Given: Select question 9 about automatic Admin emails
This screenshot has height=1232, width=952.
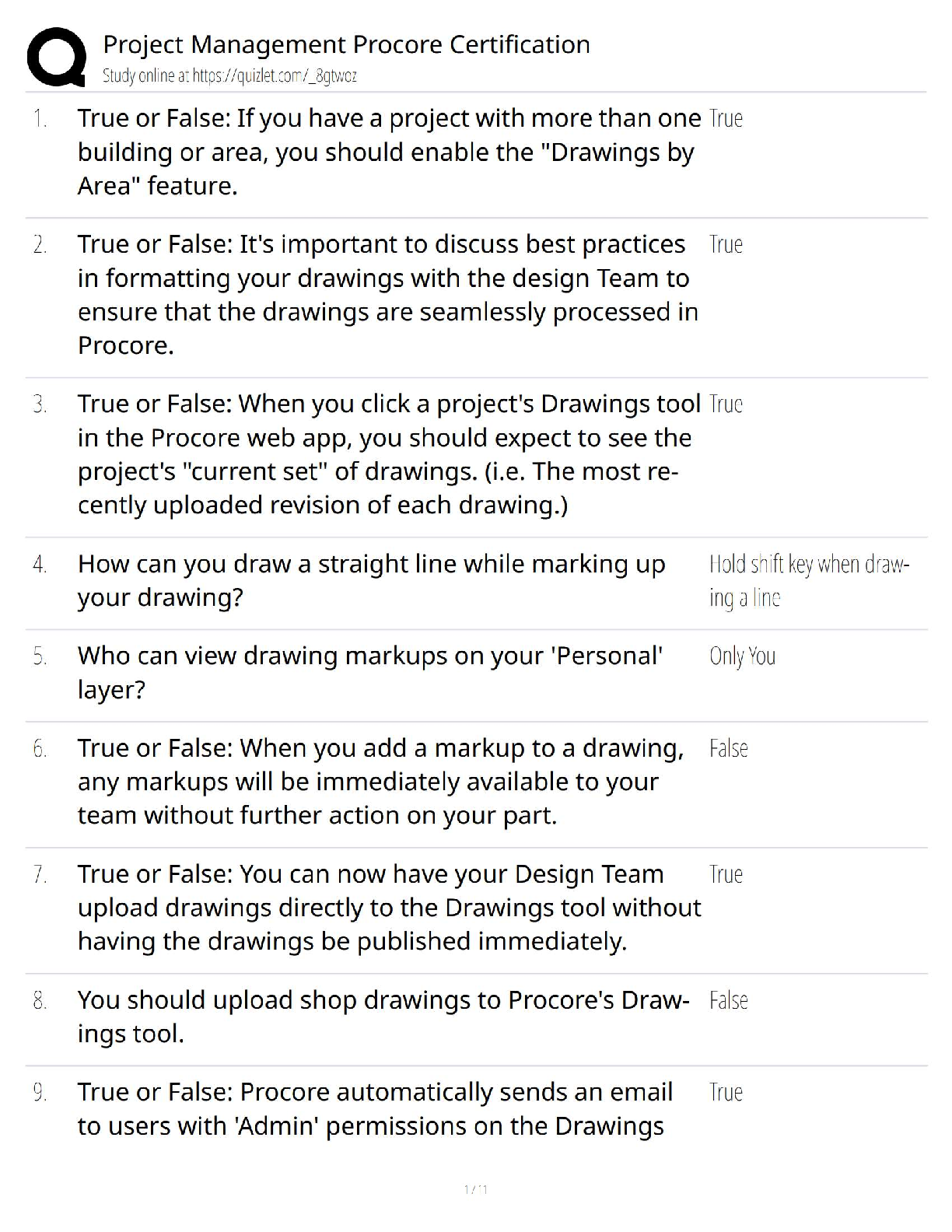Looking at the screenshot, I should tap(375, 1109).
